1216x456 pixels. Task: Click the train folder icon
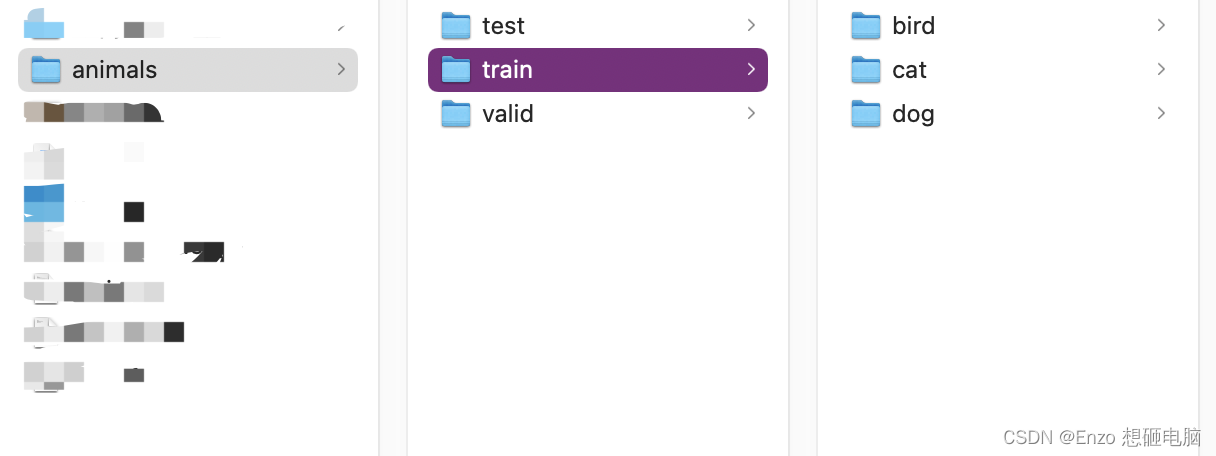click(456, 69)
